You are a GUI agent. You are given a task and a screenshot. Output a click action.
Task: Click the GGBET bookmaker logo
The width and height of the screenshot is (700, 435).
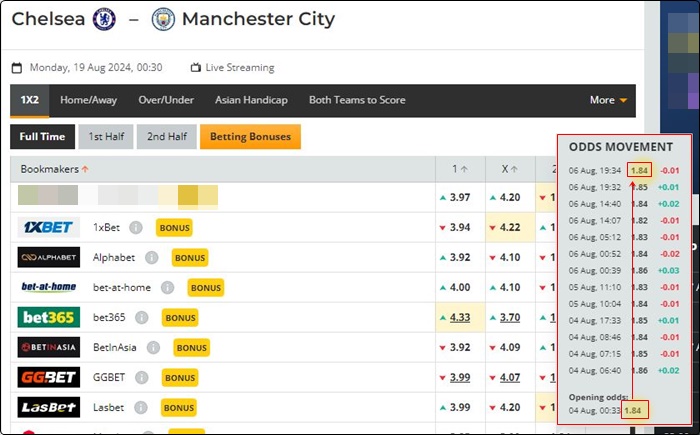click(x=49, y=377)
